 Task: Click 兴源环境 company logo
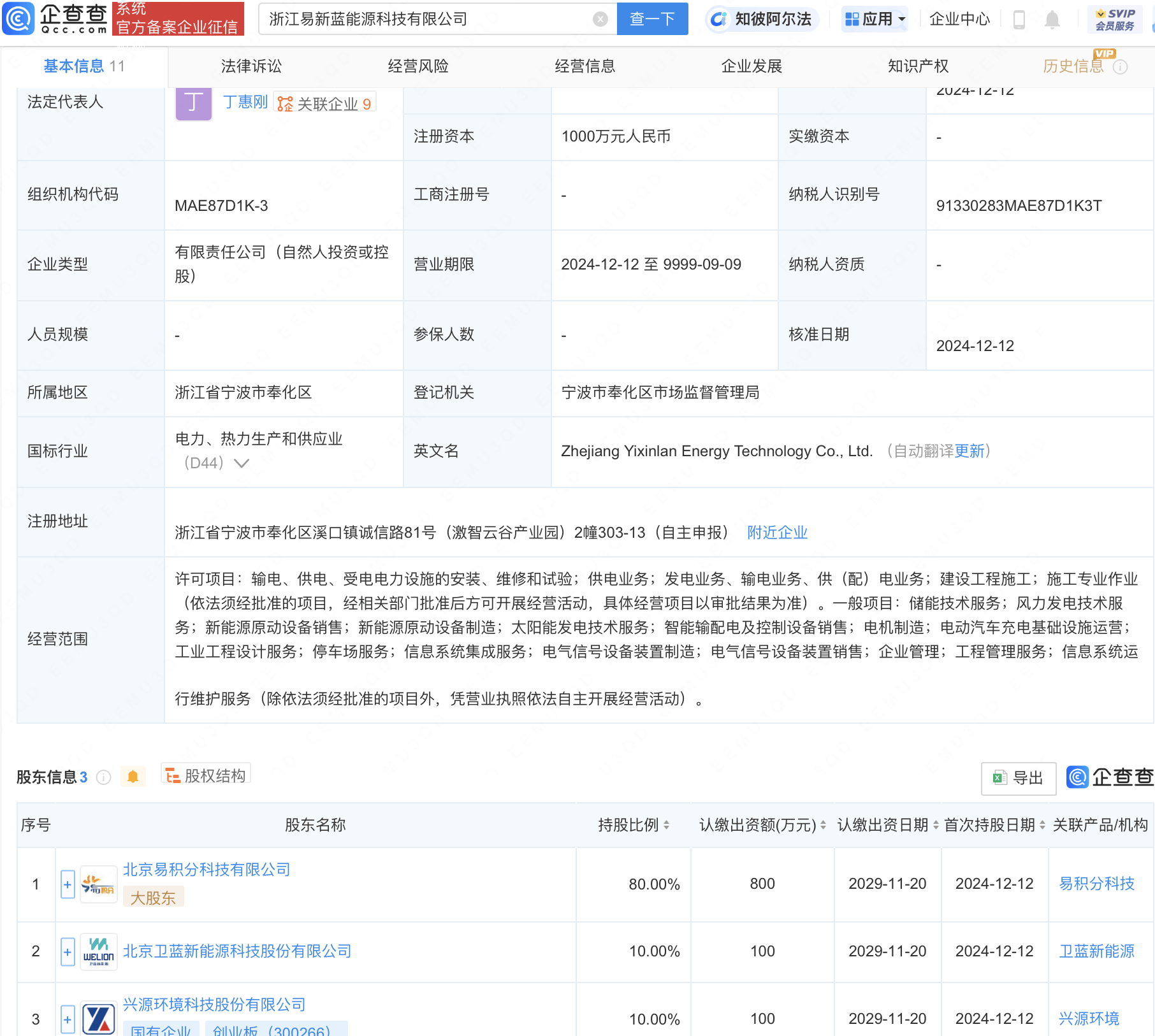(98, 1019)
